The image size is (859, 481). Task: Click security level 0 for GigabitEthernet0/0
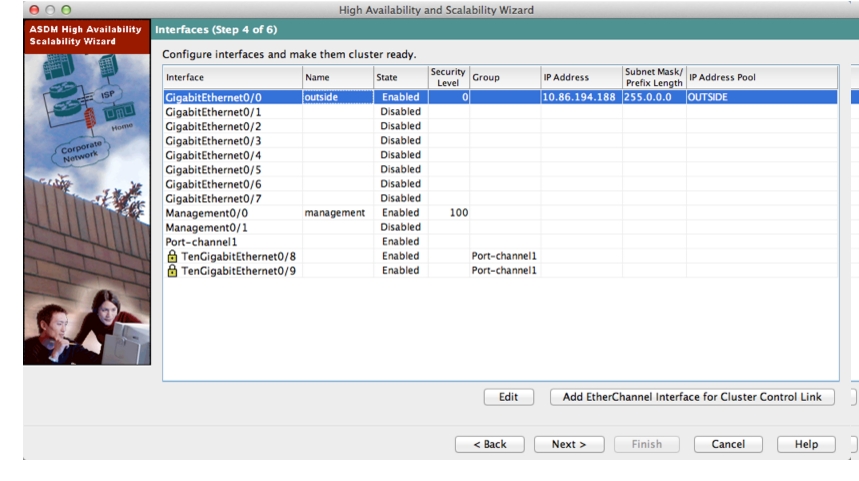tap(448, 97)
